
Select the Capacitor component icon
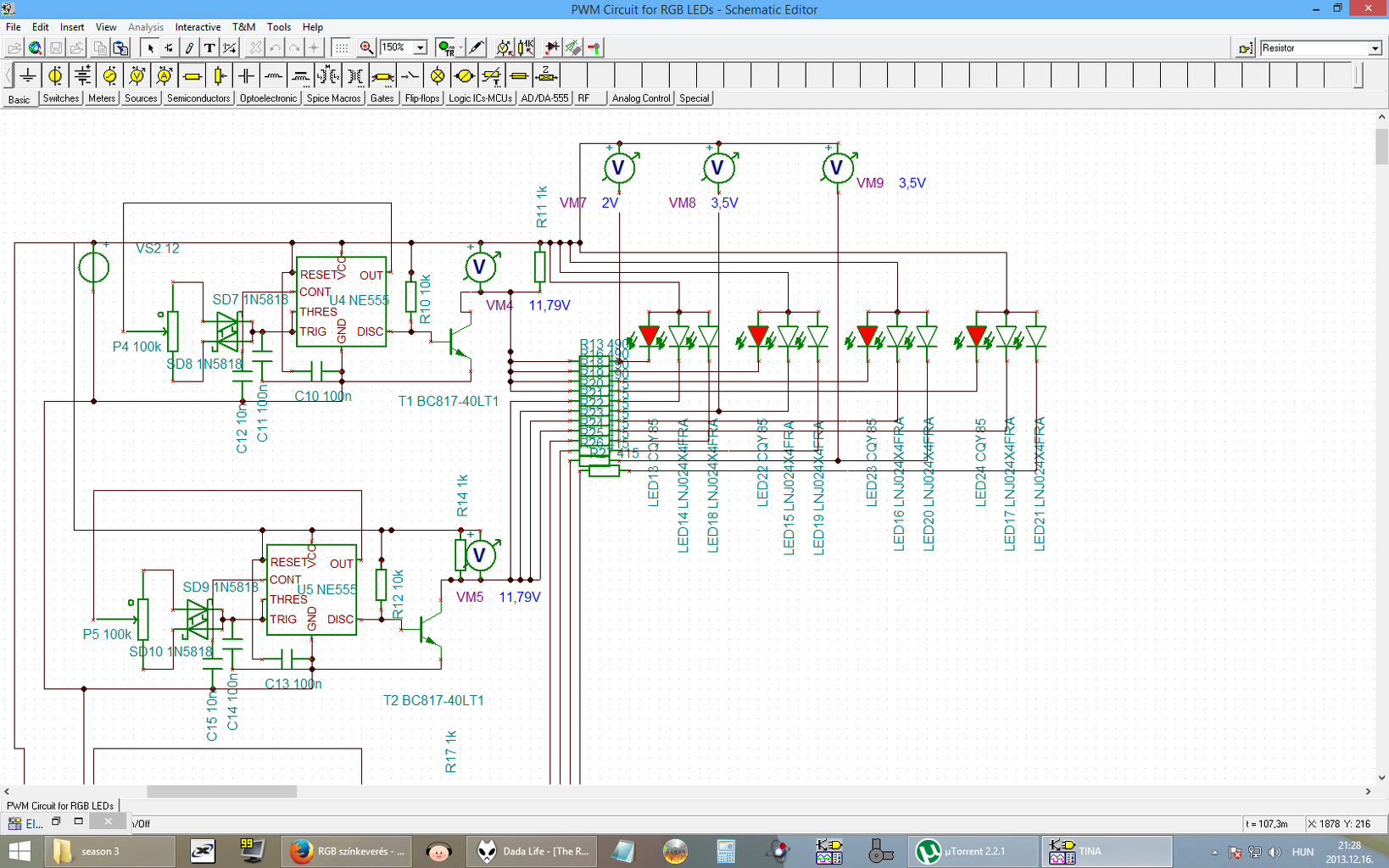[246, 76]
